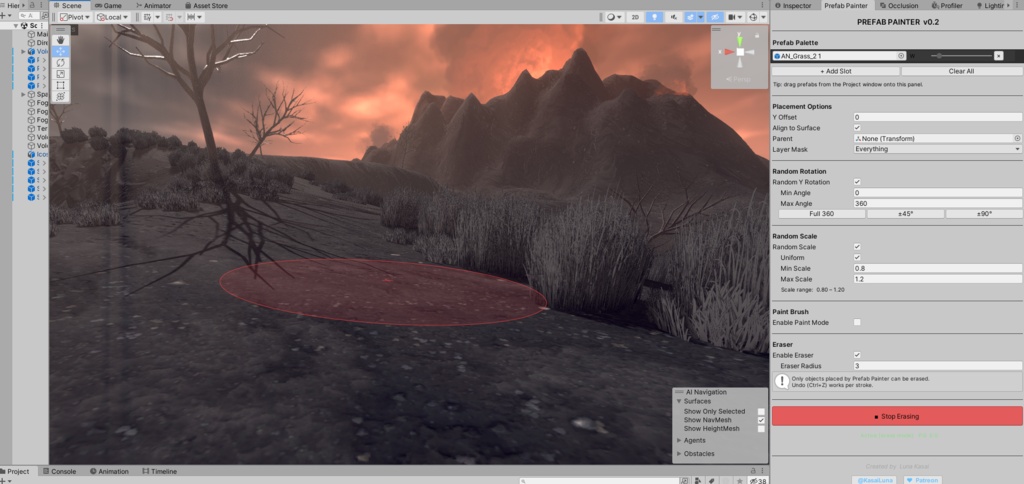Image resolution: width=1024 pixels, height=484 pixels.
Task: Toggle Align to Surface checkbox
Action: click(x=857, y=128)
